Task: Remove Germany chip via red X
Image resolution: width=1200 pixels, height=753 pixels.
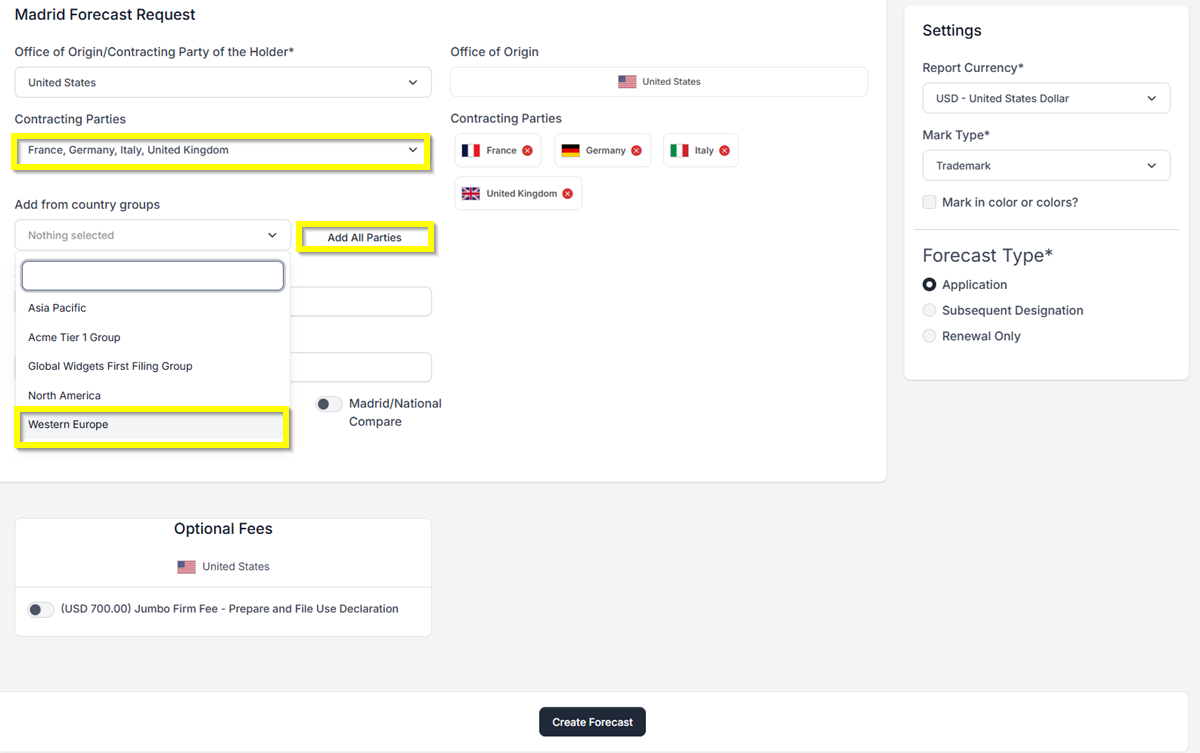Action: tap(636, 151)
